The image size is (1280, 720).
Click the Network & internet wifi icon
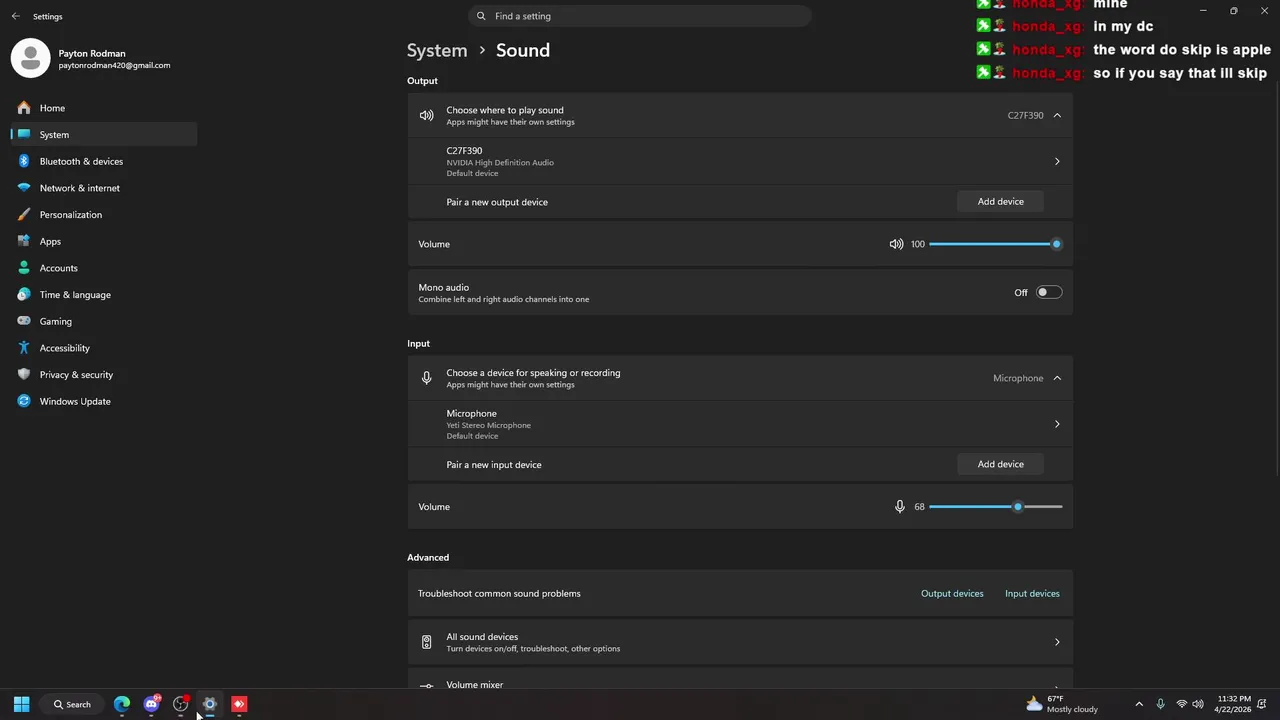24,188
